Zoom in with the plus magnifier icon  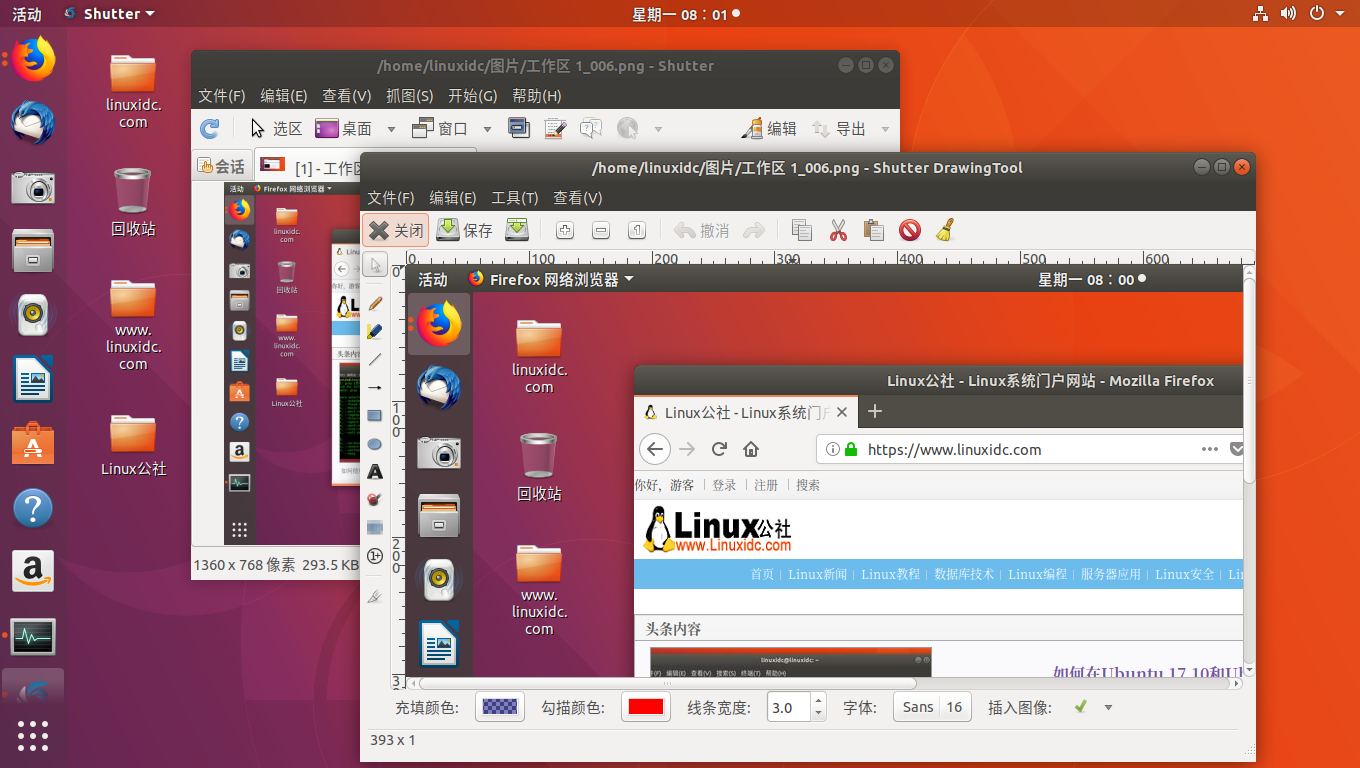click(565, 231)
